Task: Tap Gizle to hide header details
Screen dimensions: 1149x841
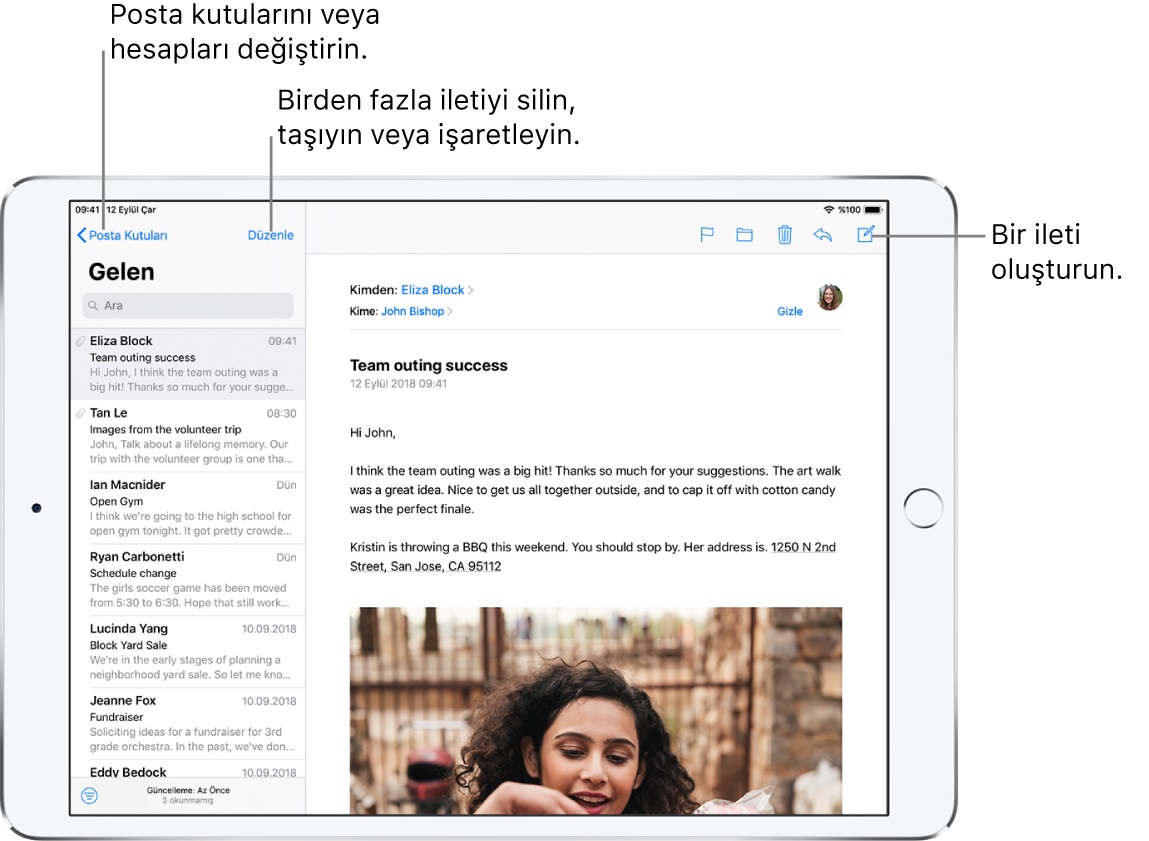Action: click(x=790, y=312)
